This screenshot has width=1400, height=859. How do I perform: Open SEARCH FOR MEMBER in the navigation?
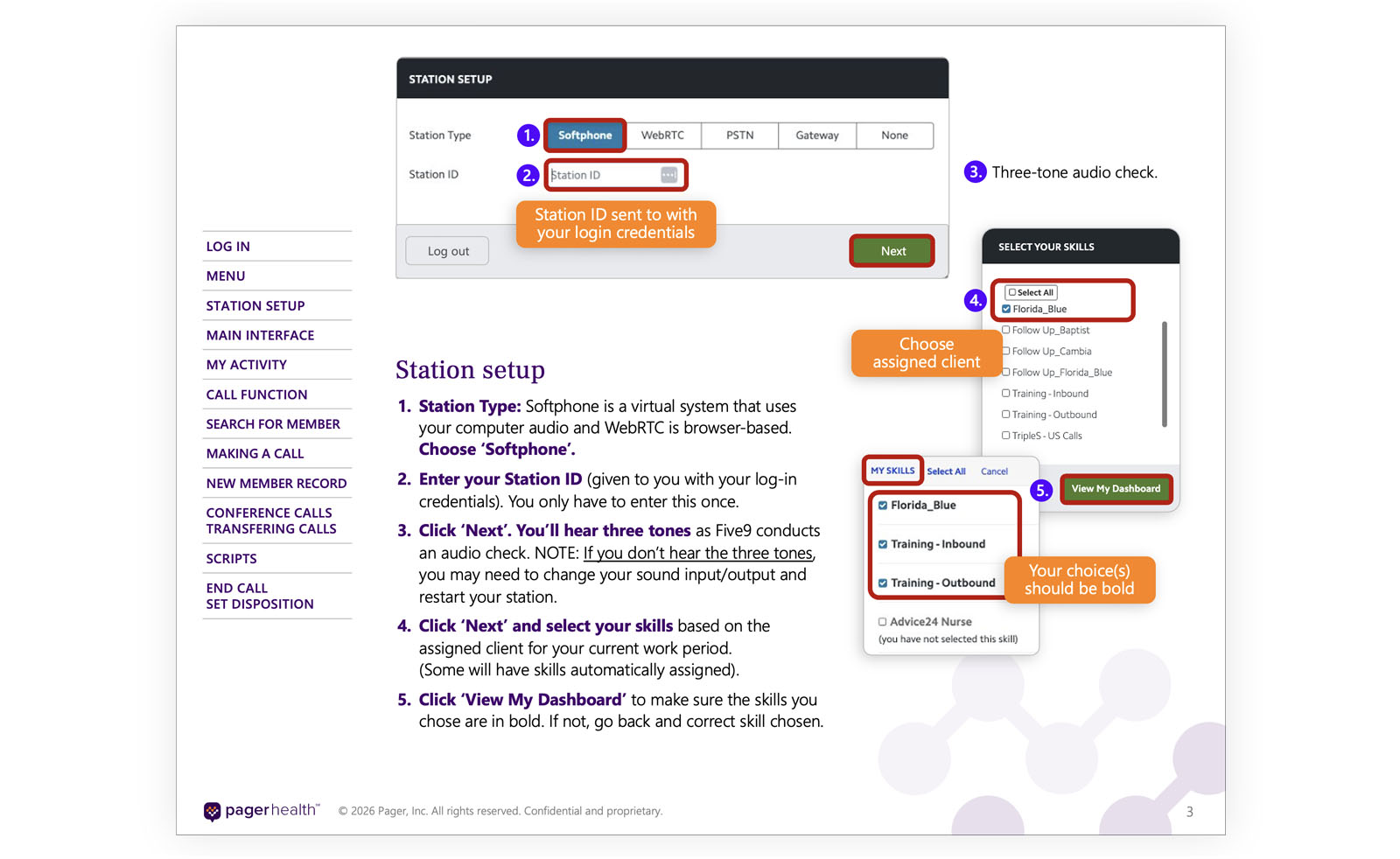273,424
